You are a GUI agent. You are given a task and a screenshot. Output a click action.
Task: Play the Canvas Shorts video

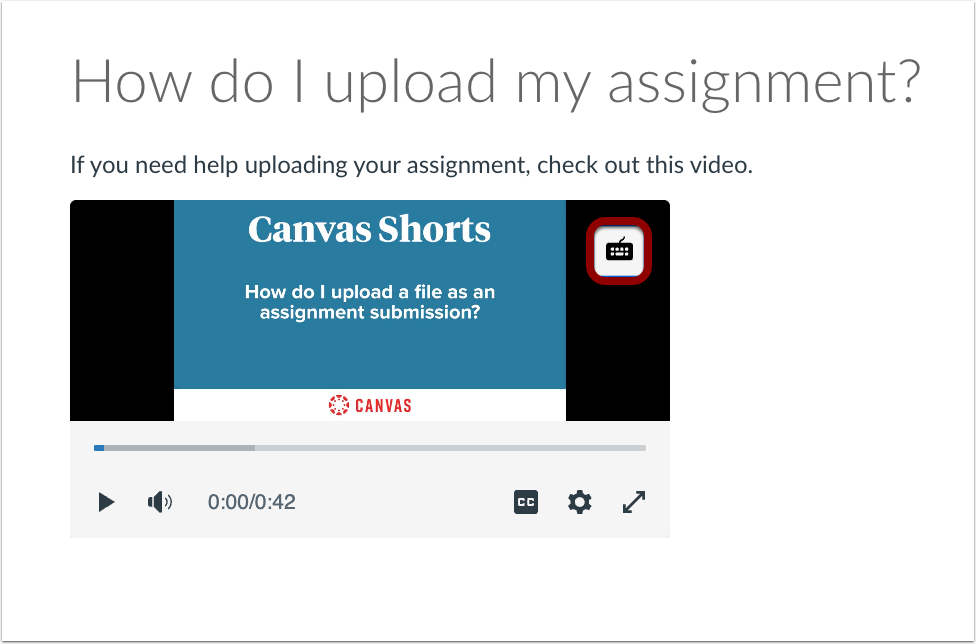point(106,502)
